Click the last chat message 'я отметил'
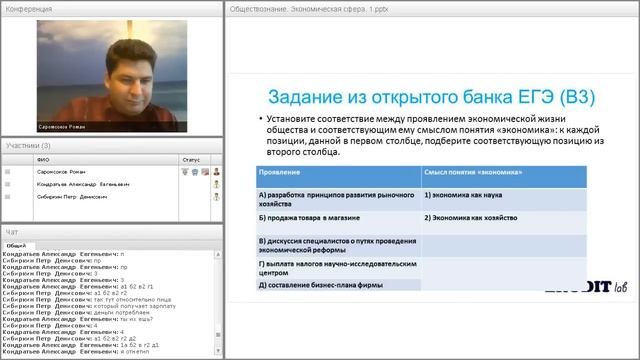 click(x=135, y=352)
